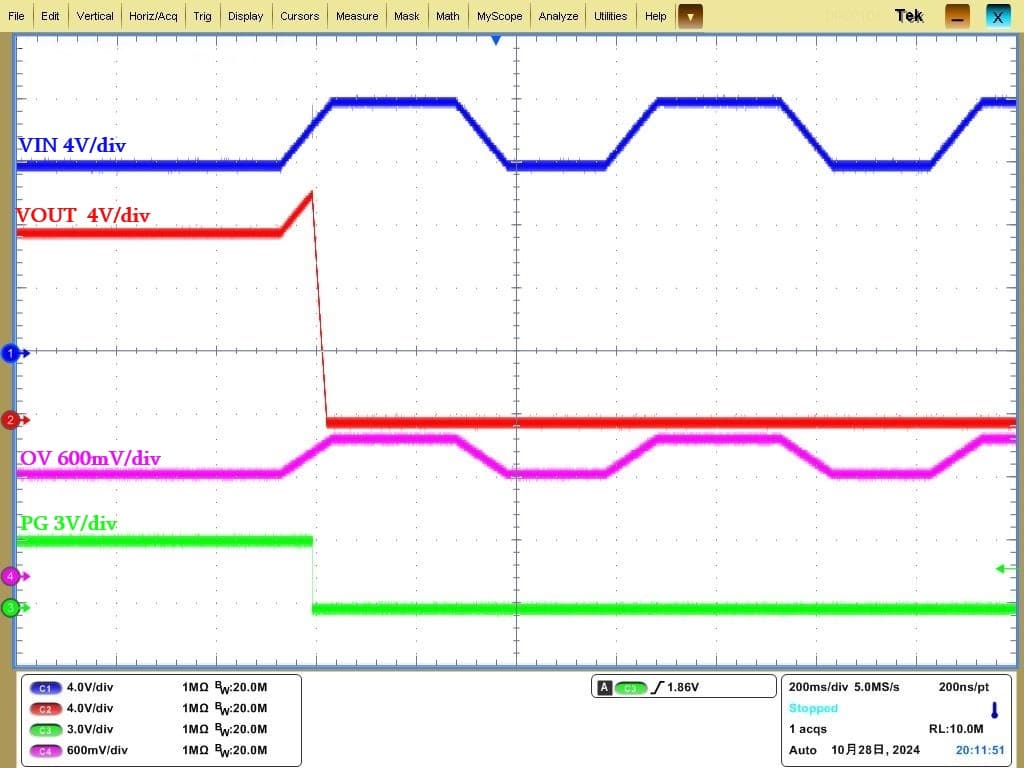This screenshot has width=1024, height=768.
Task: Click the trigger position marker at top
Action: tap(495, 40)
